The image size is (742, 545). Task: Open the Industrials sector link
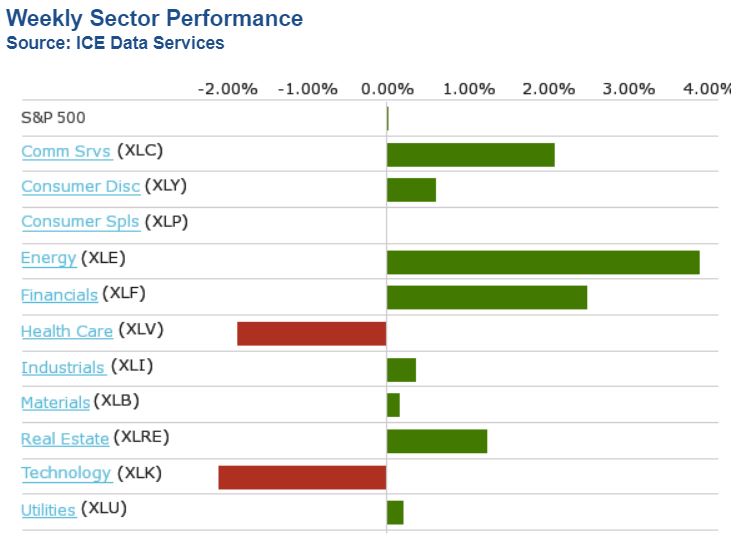pyautogui.click(x=63, y=367)
